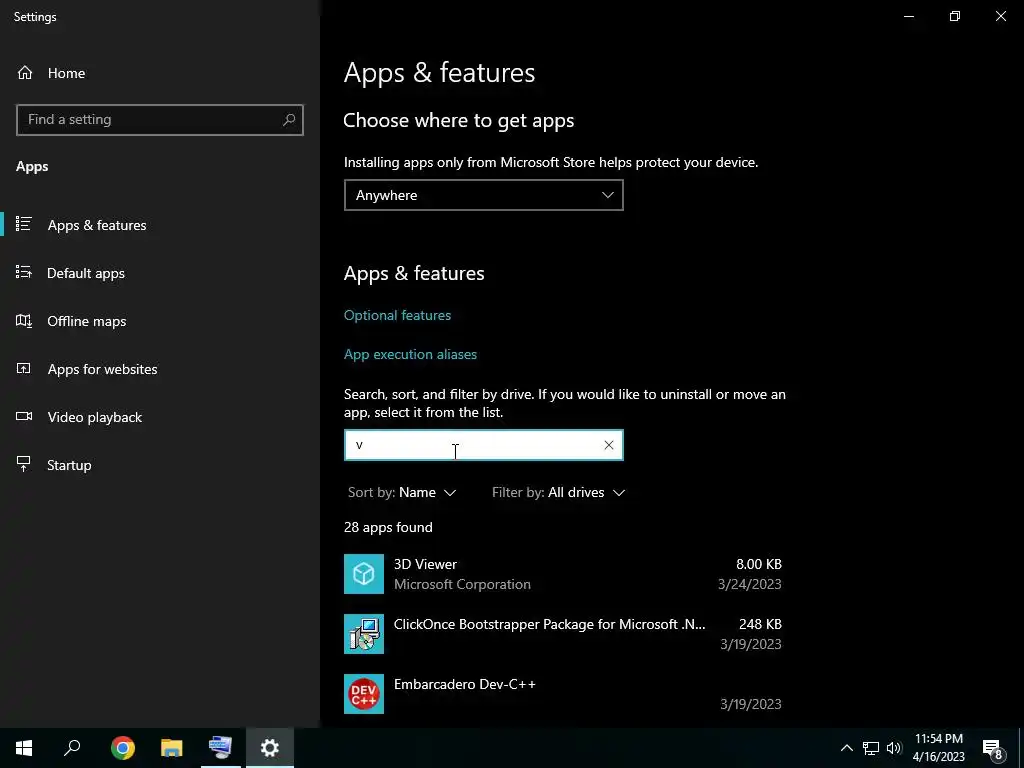This screenshot has width=1024, height=768.
Task: Open App execution aliases link
Action: (410, 354)
